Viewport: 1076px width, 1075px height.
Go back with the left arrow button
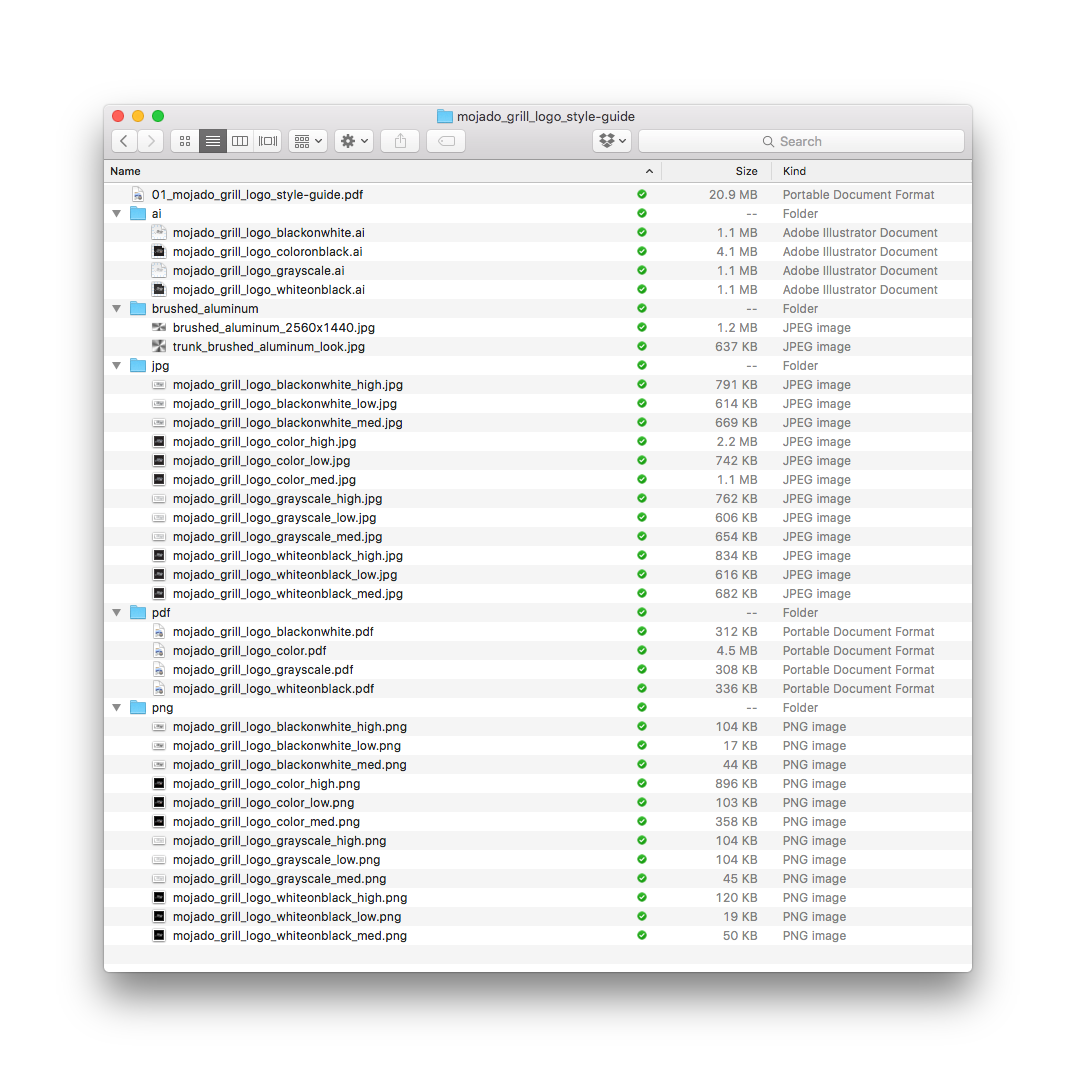pos(124,141)
